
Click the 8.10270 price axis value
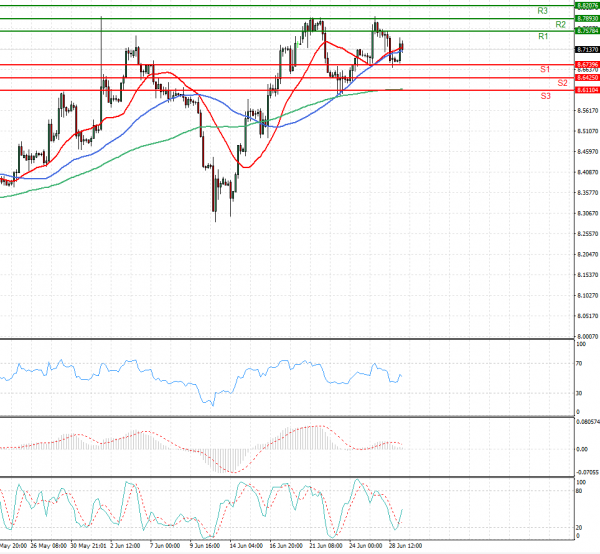tap(587, 295)
